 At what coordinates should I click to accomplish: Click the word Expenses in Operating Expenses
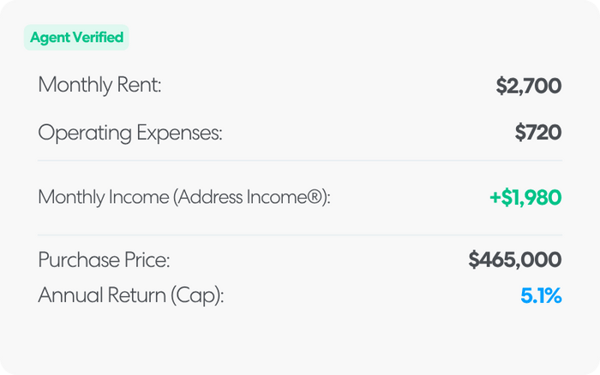[x=179, y=133]
